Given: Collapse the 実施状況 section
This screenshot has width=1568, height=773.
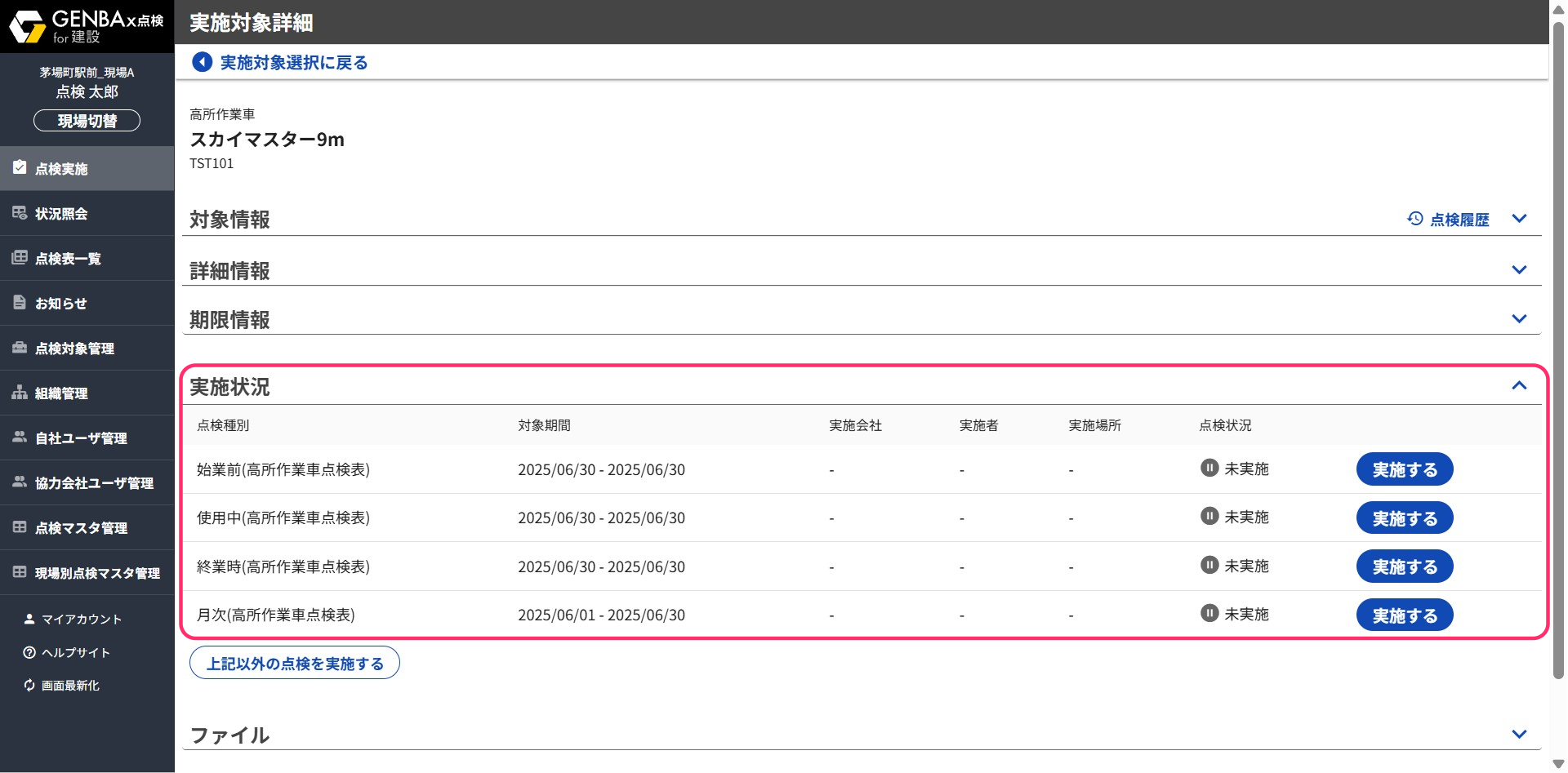Looking at the screenshot, I should click(1519, 386).
